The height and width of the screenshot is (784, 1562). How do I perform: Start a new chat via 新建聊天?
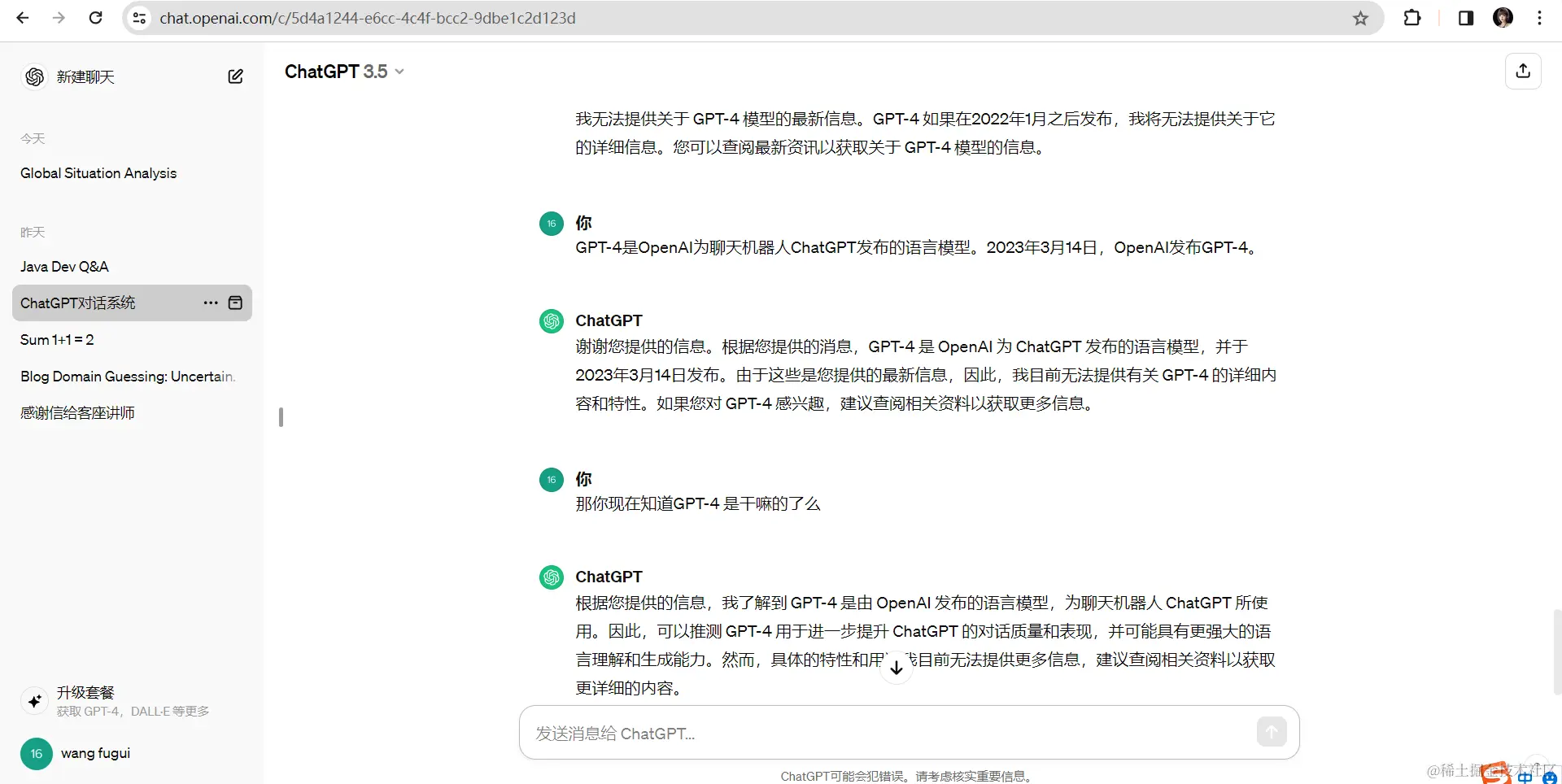pos(85,76)
